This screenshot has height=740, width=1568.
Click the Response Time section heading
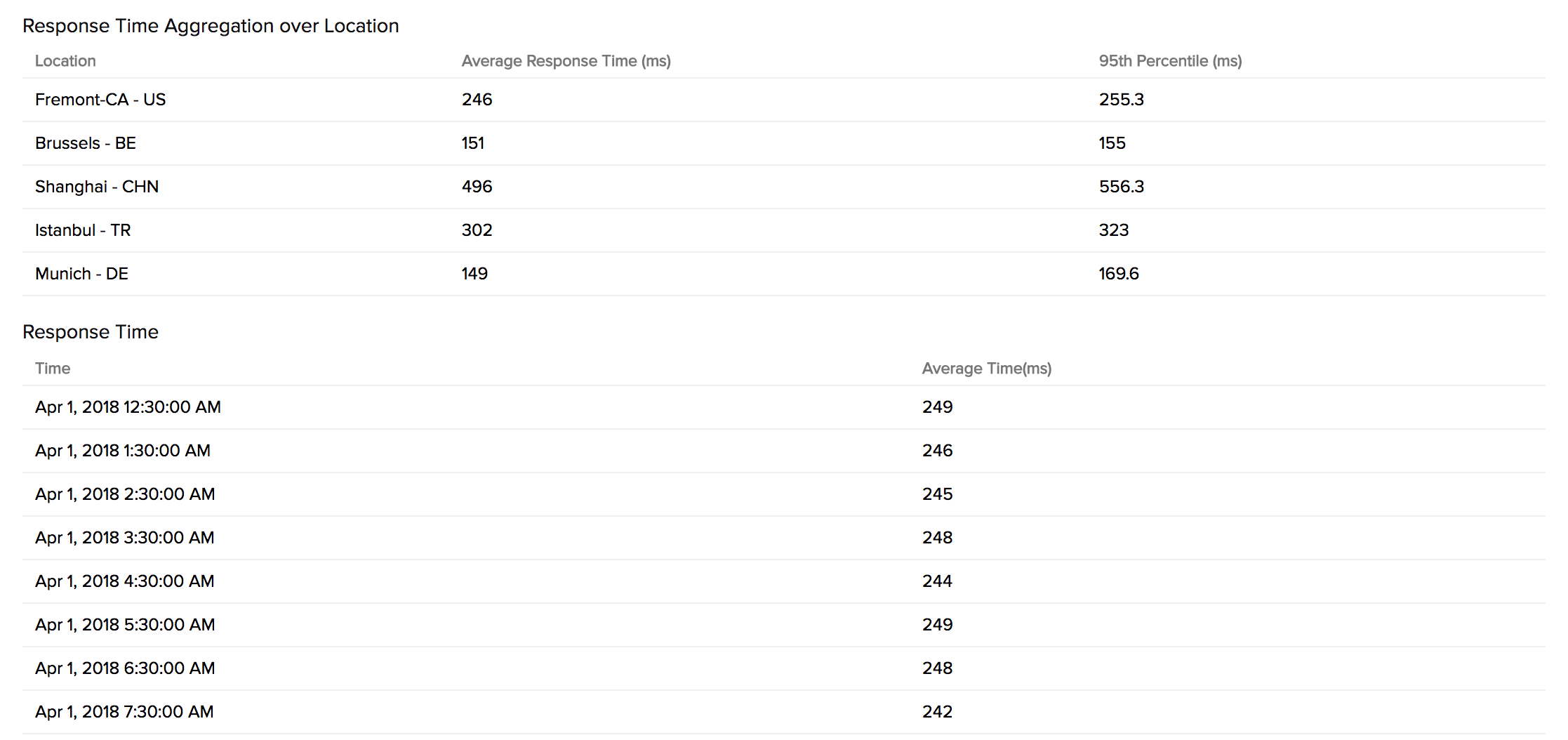(x=91, y=332)
